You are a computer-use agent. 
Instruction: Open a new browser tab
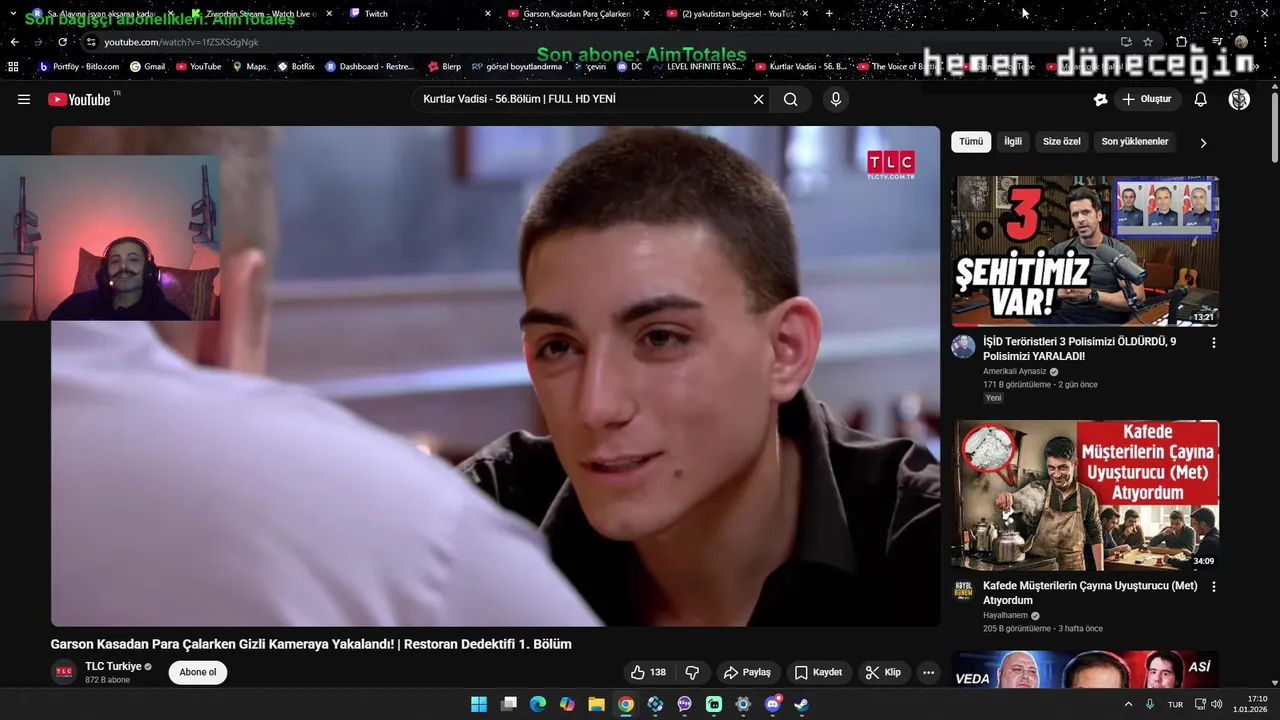click(x=829, y=14)
